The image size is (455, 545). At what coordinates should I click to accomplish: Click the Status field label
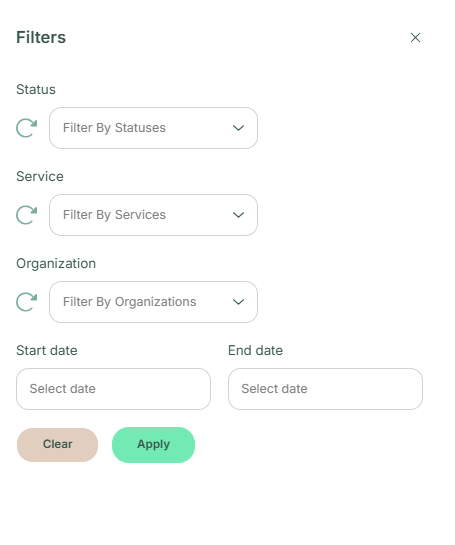click(x=36, y=89)
